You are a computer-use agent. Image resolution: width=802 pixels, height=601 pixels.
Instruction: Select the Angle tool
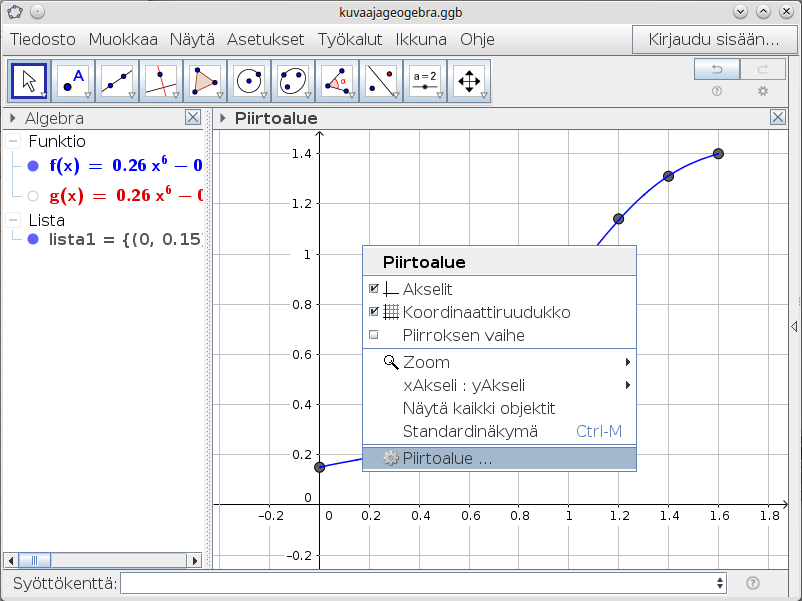(336, 81)
